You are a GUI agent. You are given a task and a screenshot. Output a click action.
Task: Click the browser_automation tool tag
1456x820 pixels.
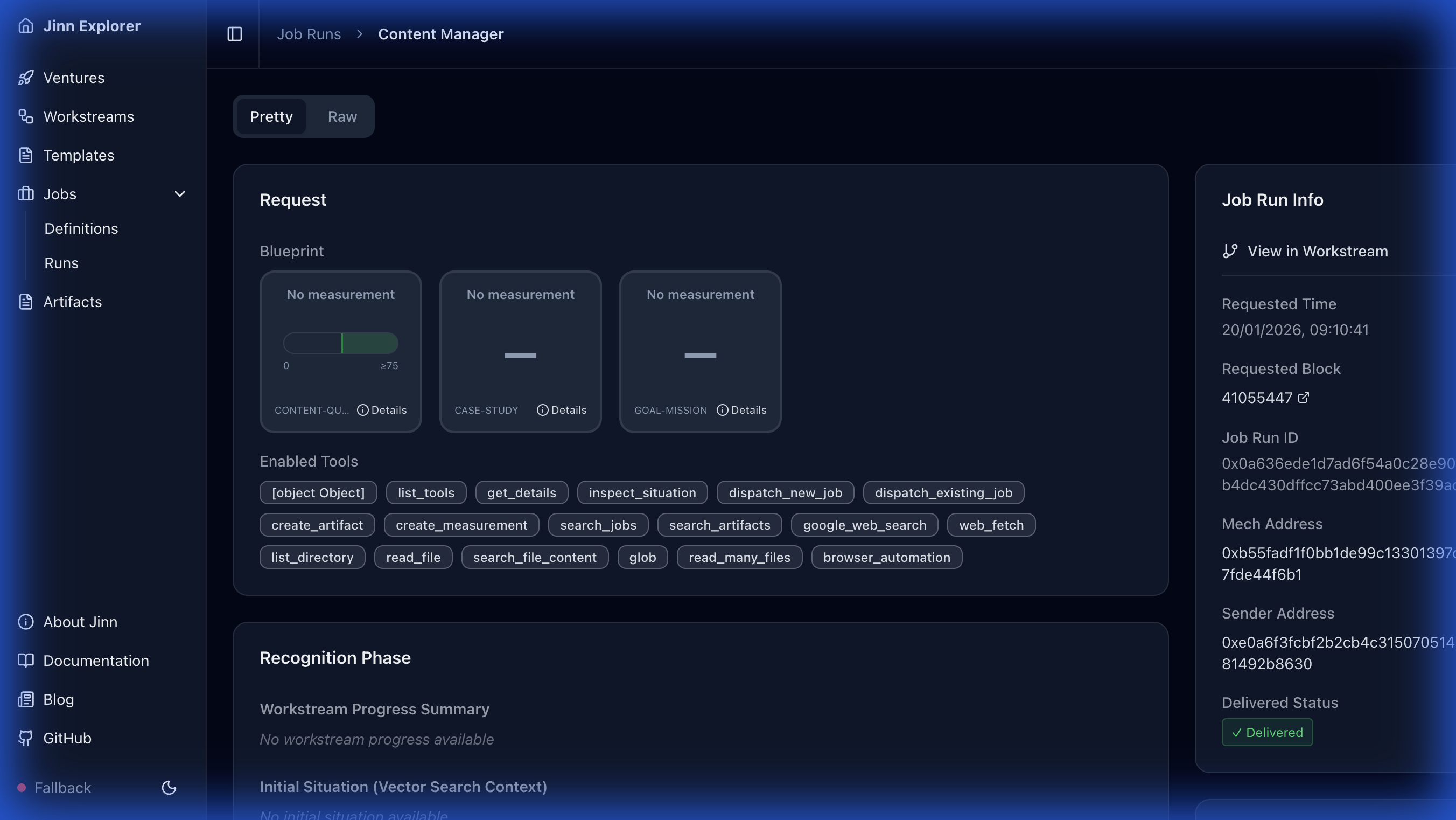coord(886,557)
